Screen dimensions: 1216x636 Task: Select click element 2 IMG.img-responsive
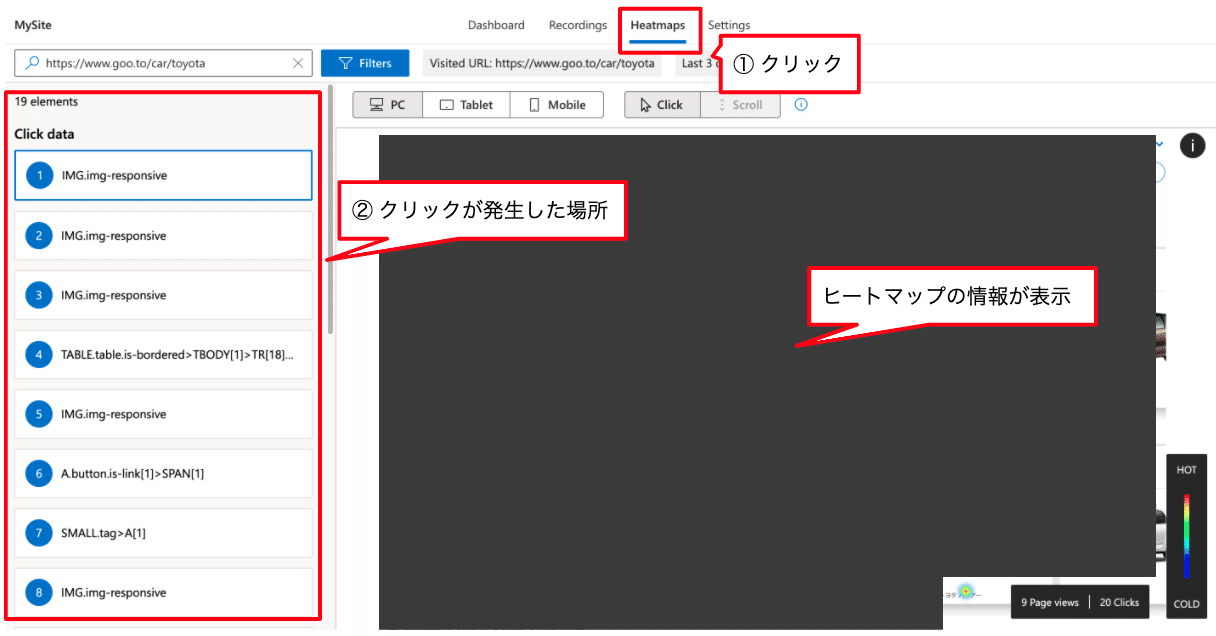click(x=164, y=236)
